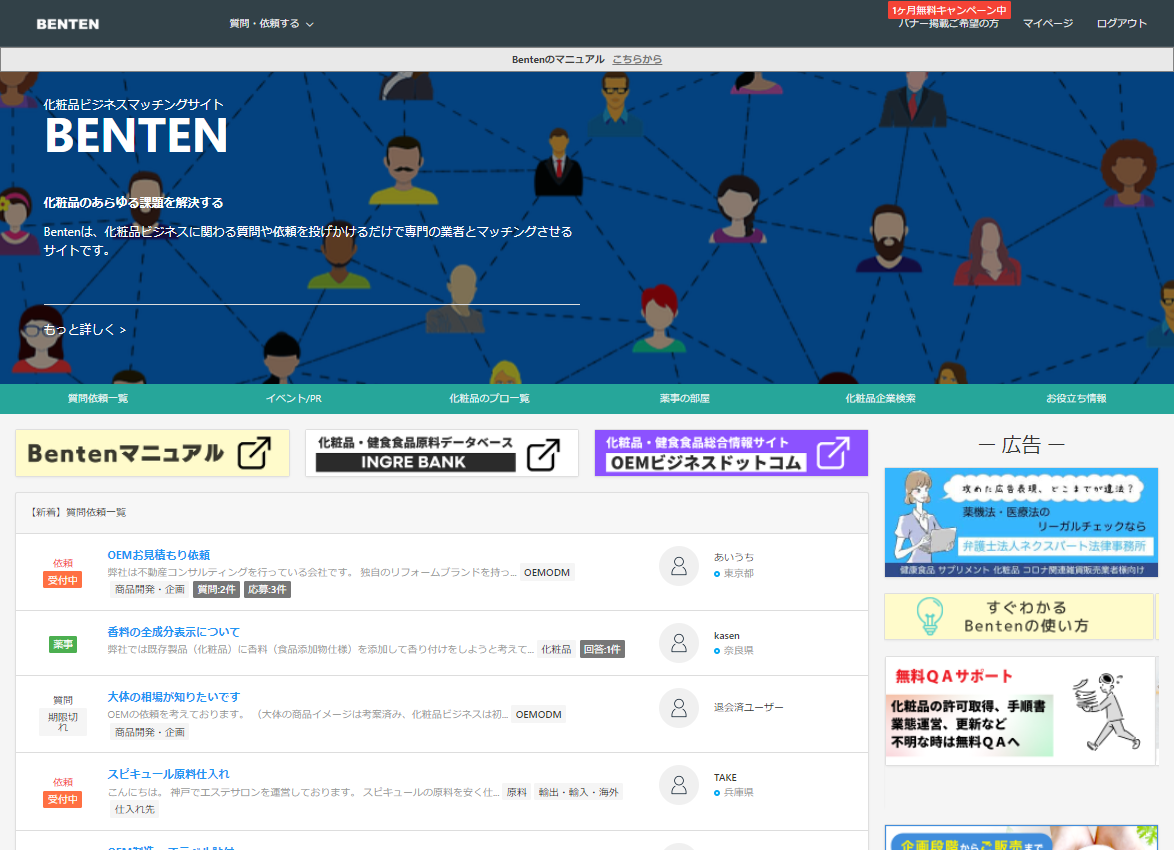1174x850 pixels.
Task: Open the 質問依頼一覧 tab
Action: 98,398
